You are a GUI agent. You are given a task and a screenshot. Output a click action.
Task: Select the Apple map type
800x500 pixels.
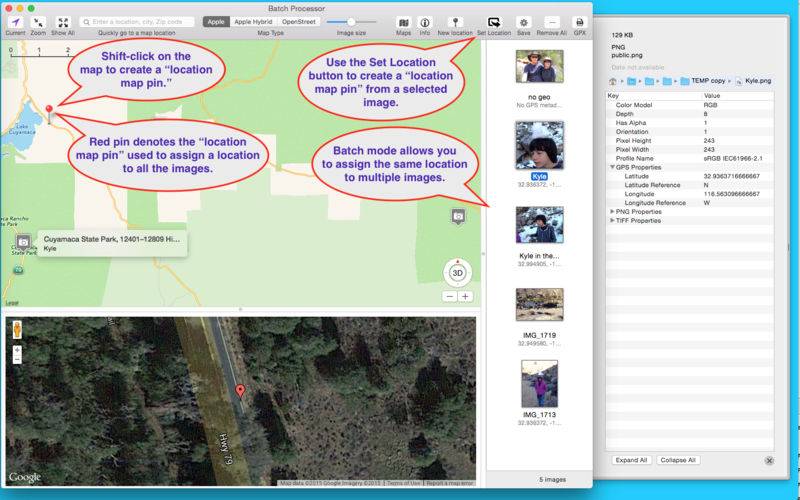pos(216,22)
